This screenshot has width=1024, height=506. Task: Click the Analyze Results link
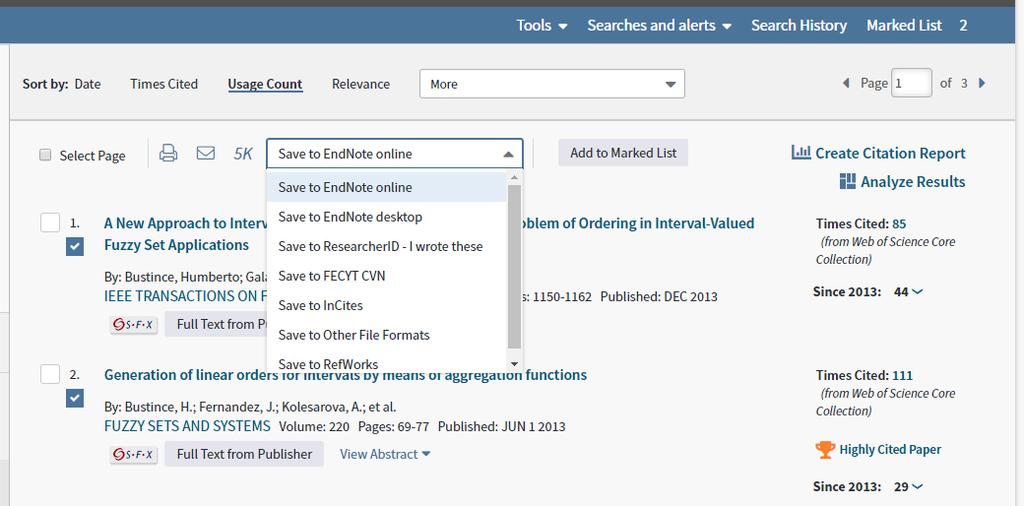pyautogui.click(x=913, y=182)
